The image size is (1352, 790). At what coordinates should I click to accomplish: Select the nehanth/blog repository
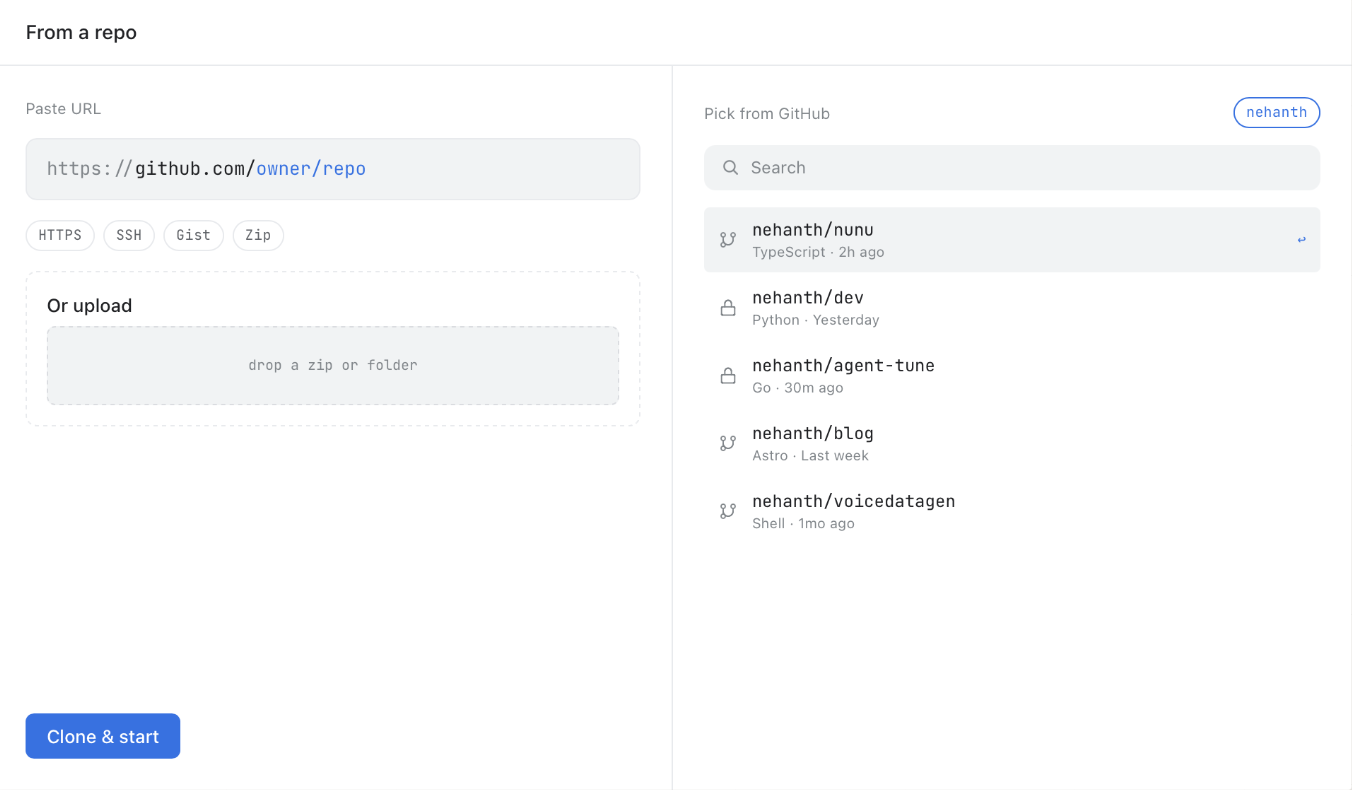(1012, 443)
